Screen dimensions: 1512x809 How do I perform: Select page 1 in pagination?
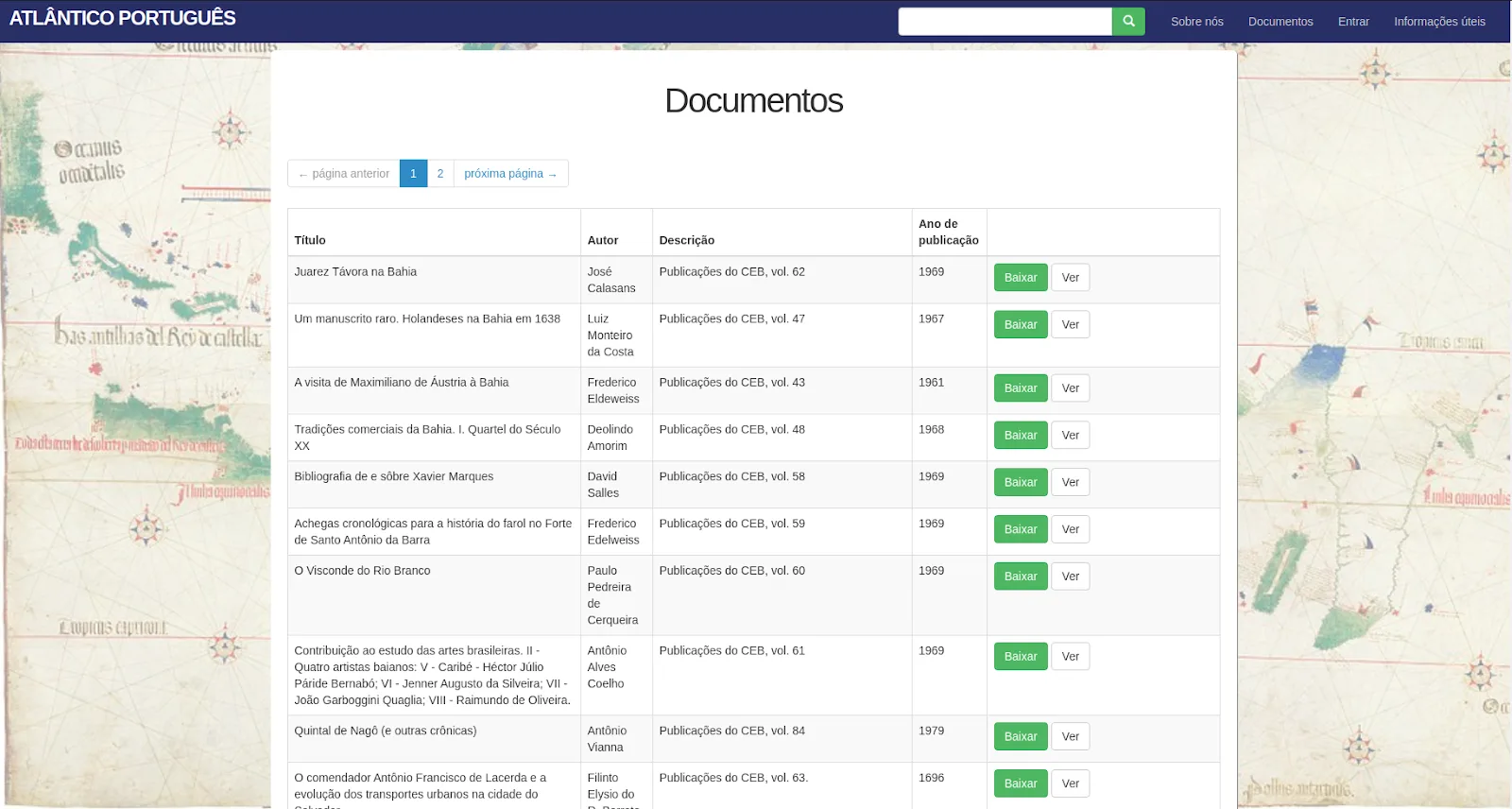413,174
